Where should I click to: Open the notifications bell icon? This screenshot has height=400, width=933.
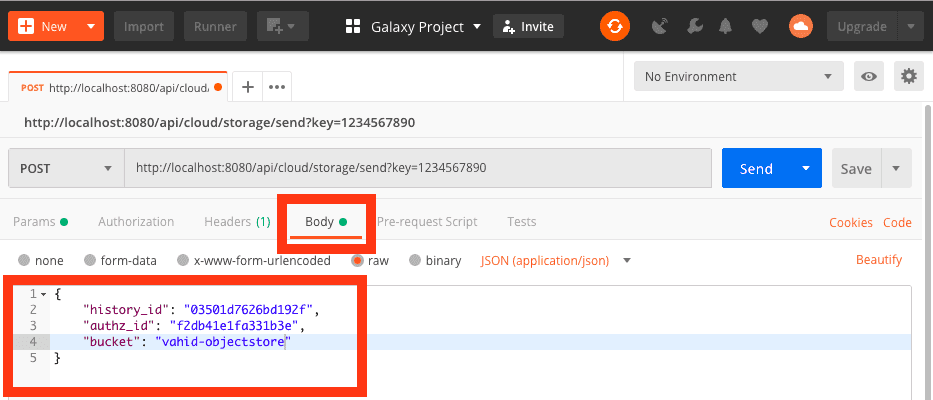coord(725,27)
